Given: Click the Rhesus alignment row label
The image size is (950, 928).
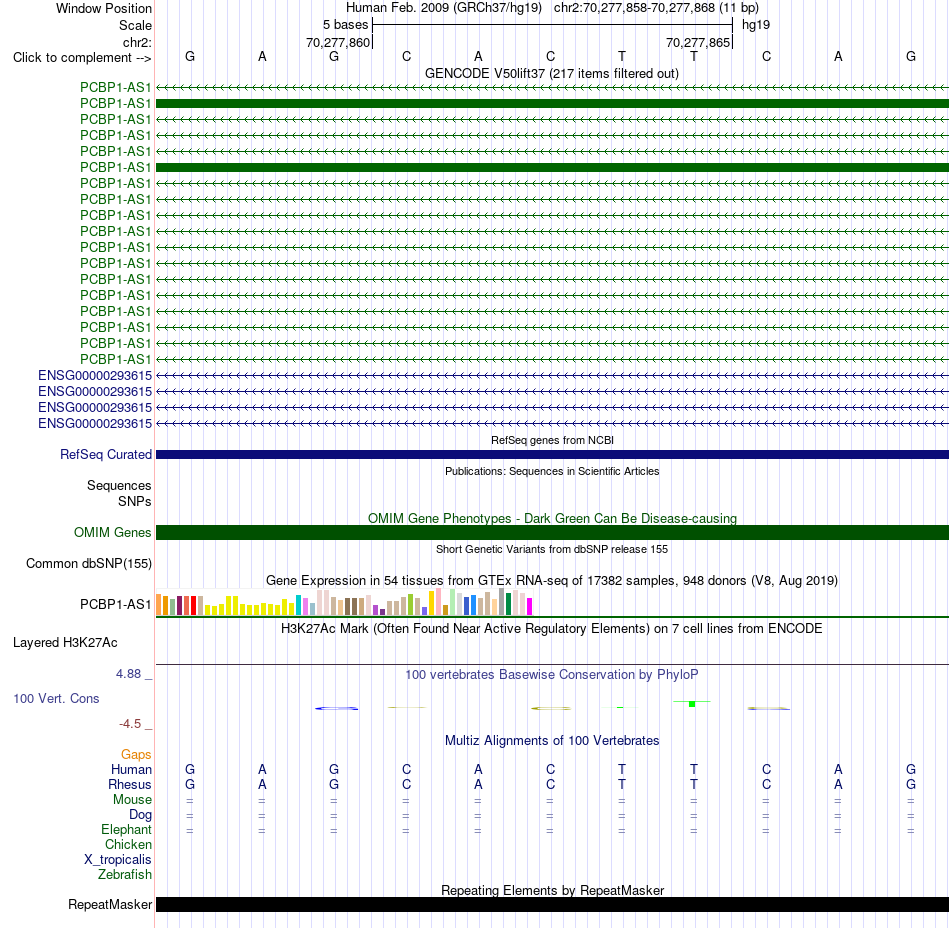Looking at the screenshot, I should 130,784.
